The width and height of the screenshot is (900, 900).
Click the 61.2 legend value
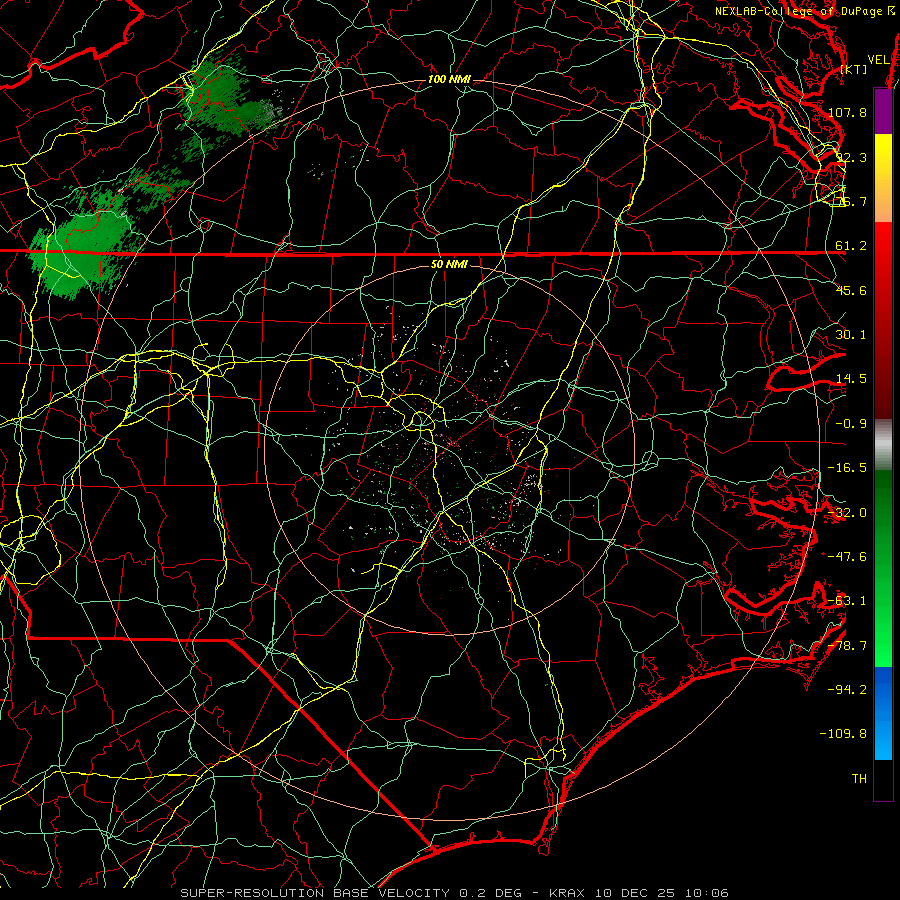click(x=851, y=246)
